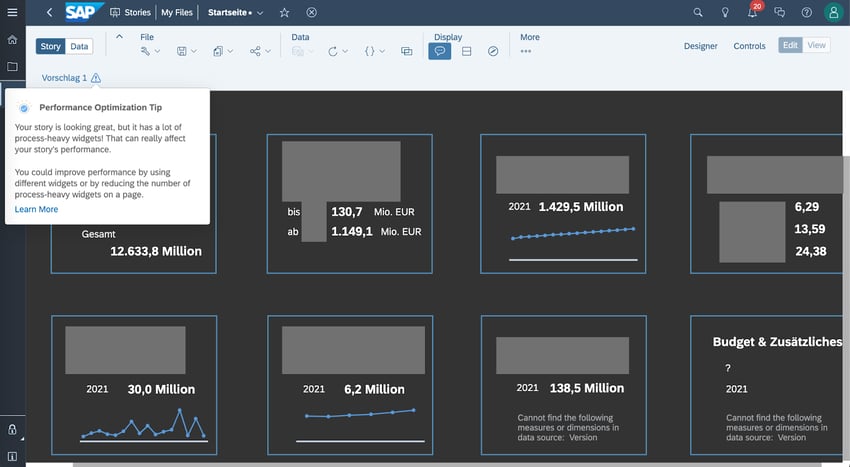
Task: Open the discussions chat icon
Action: (x=780, y=12)
